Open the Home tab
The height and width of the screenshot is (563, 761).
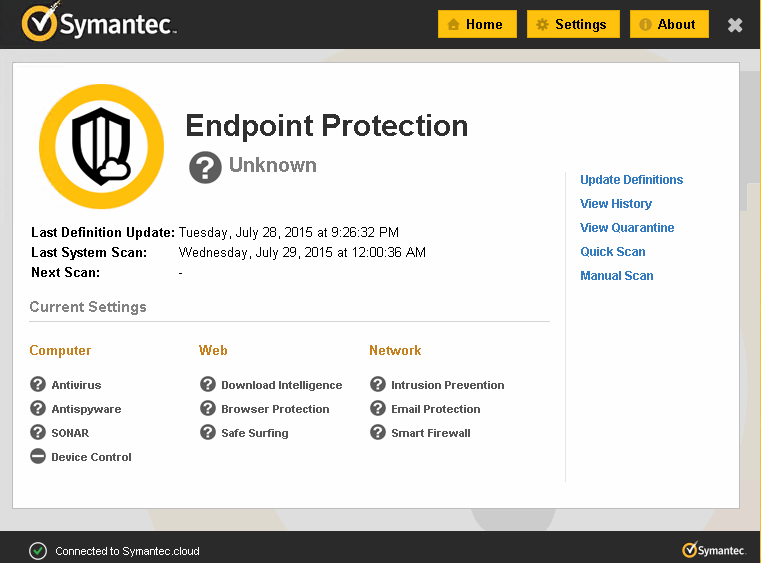pos(477,24)
